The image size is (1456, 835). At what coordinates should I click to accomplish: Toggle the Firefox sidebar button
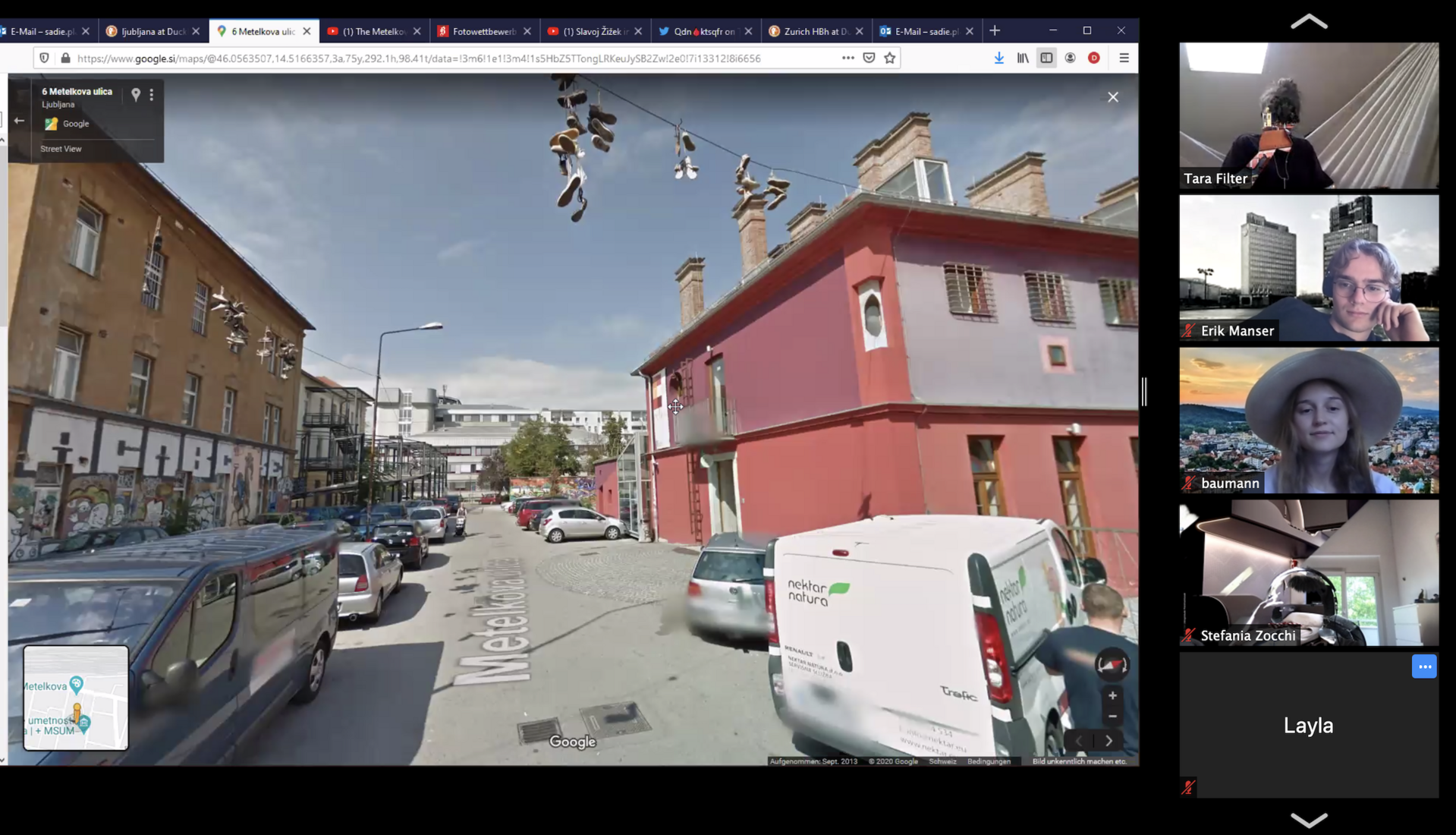point(1046,58)
